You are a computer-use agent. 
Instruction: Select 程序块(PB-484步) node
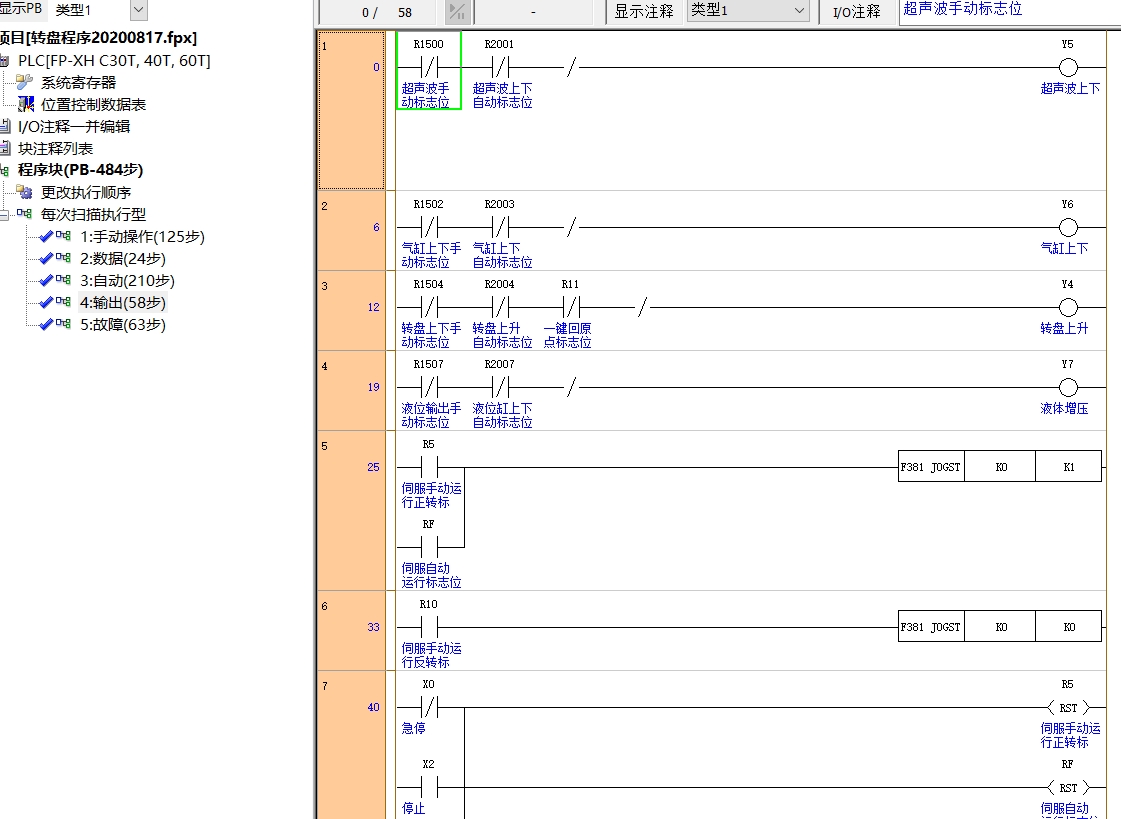pyautogui.click(x=81, y=170)
